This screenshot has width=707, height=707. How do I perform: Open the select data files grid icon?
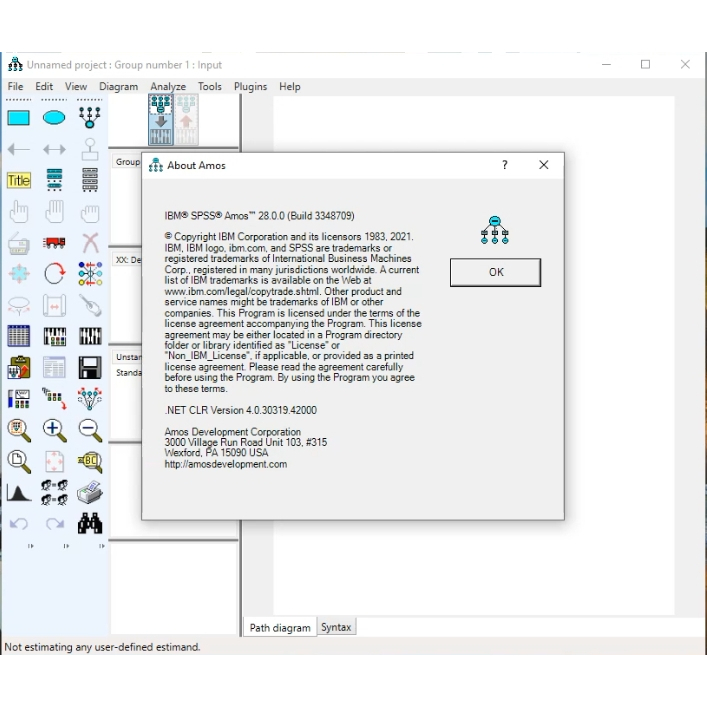point(18,336)
